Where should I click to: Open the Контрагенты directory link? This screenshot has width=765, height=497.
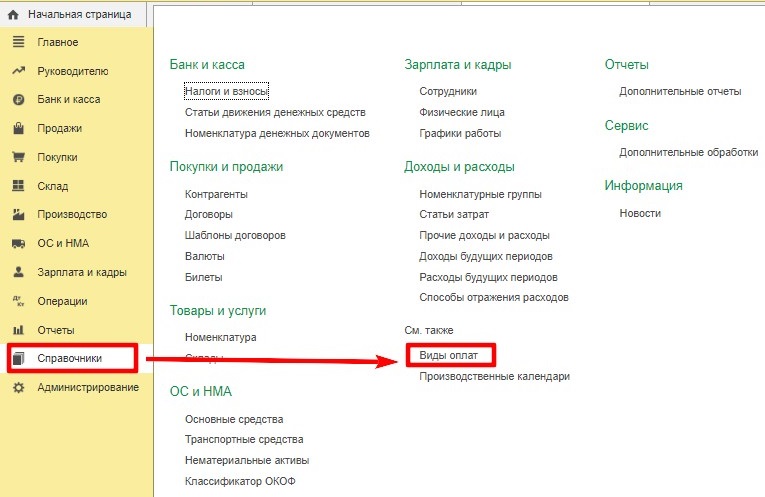(216, 194)
